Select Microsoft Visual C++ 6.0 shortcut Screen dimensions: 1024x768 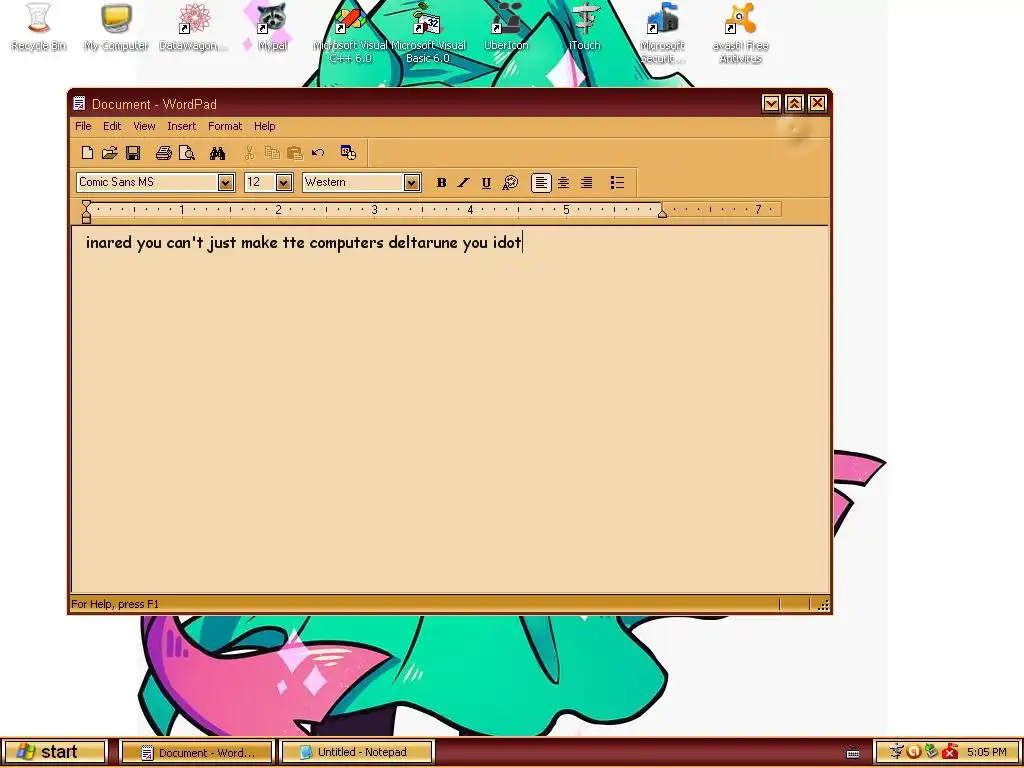click(x=350, y=33)
